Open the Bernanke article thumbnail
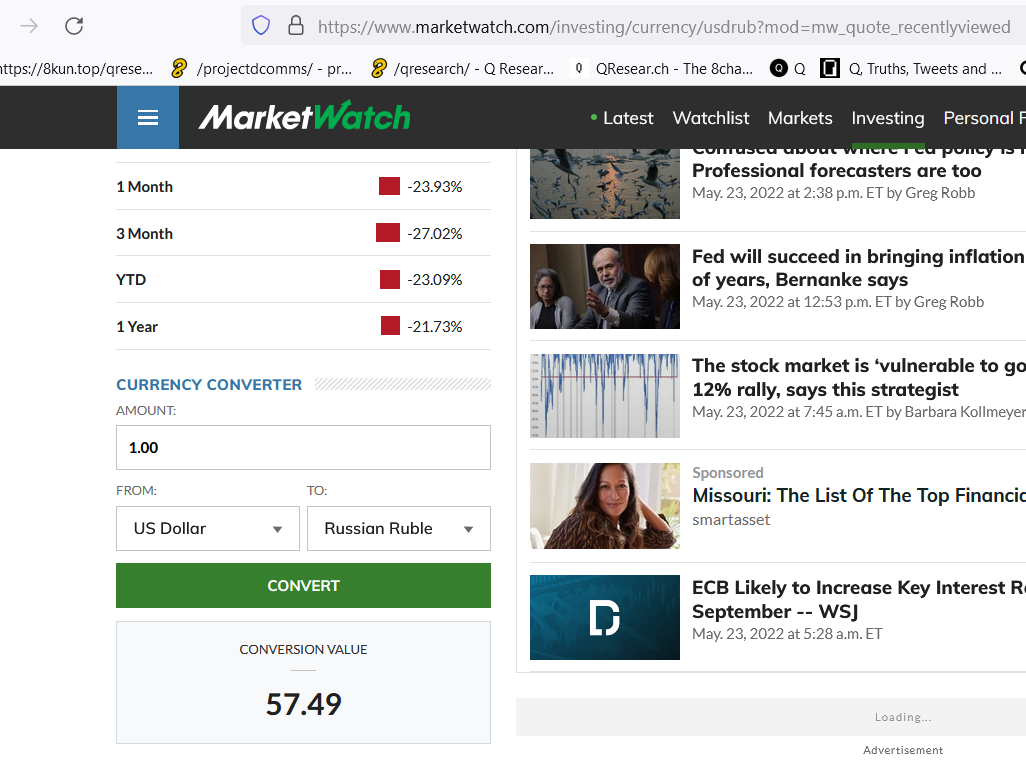The height and width of the screenshot is (775, 1026). point(605,286)
